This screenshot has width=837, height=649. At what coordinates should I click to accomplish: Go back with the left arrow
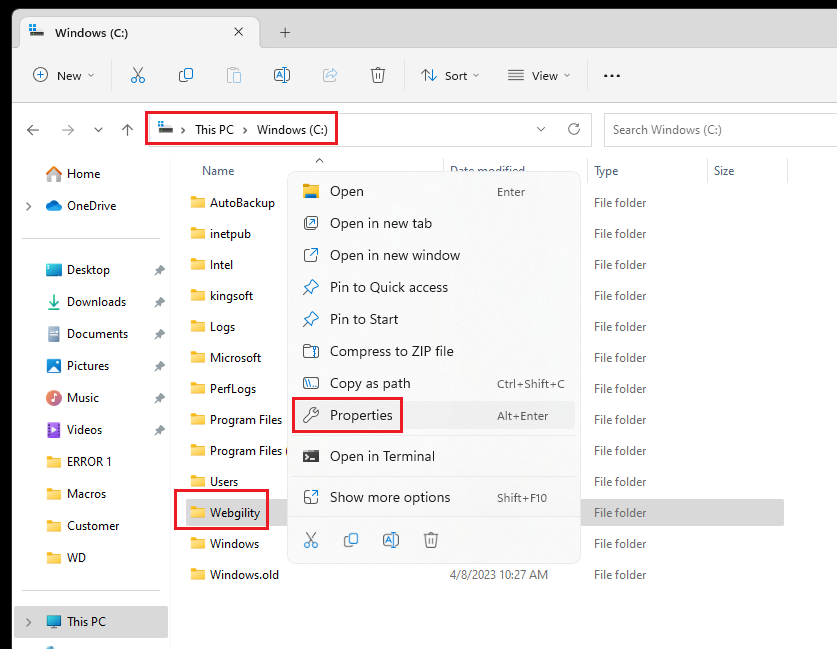click(x=33, y=130)
